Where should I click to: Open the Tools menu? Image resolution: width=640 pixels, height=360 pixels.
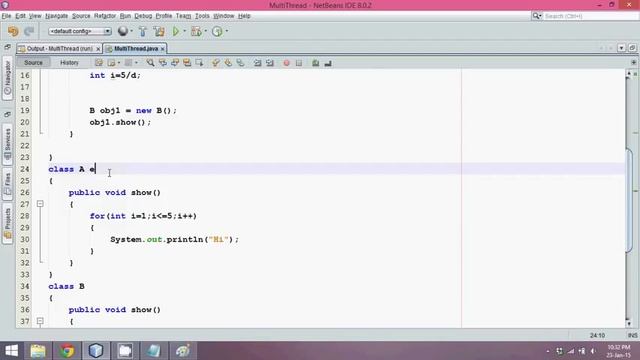pyautogui.click(x=202, y=16)
